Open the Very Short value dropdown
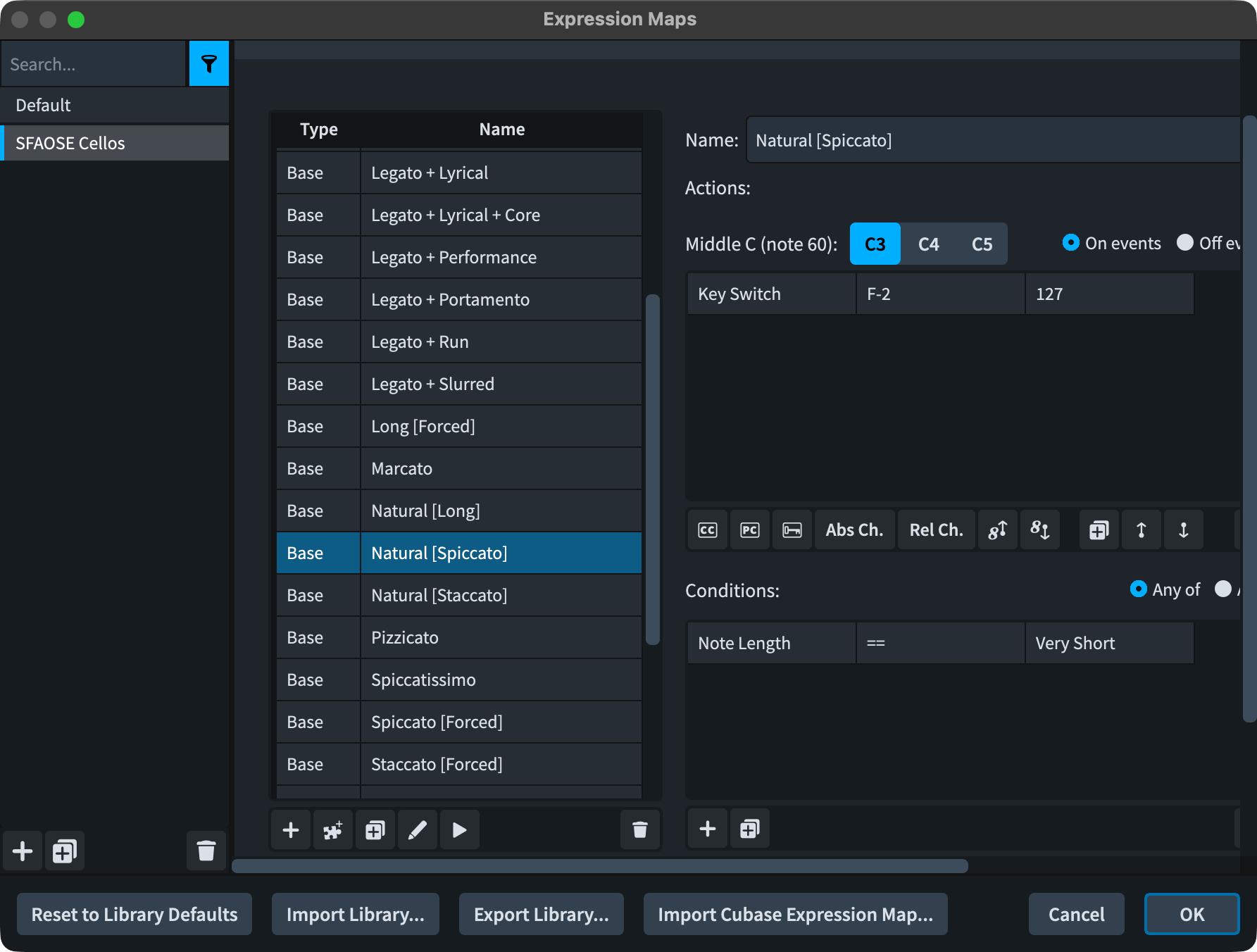This screenshot has height=952, width=1257. point(1109,643)
